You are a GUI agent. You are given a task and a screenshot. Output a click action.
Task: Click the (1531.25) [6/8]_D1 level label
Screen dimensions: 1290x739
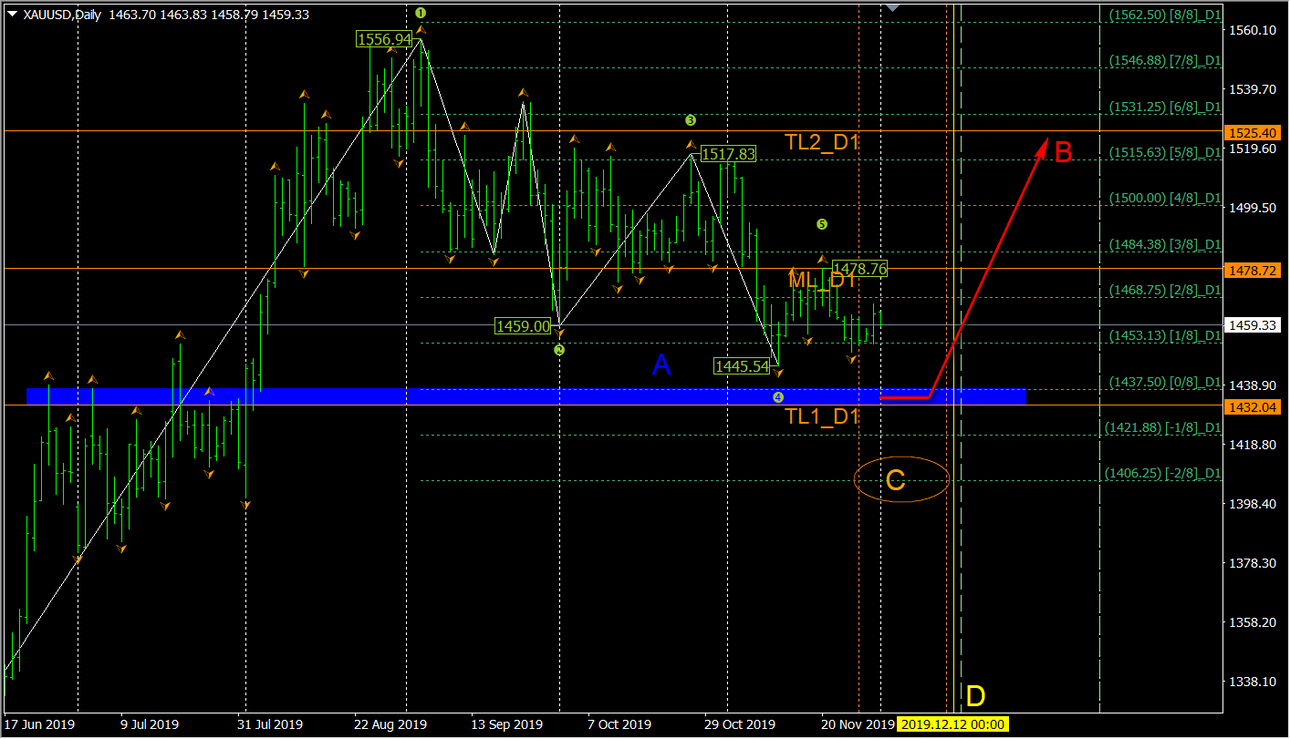1165,106
